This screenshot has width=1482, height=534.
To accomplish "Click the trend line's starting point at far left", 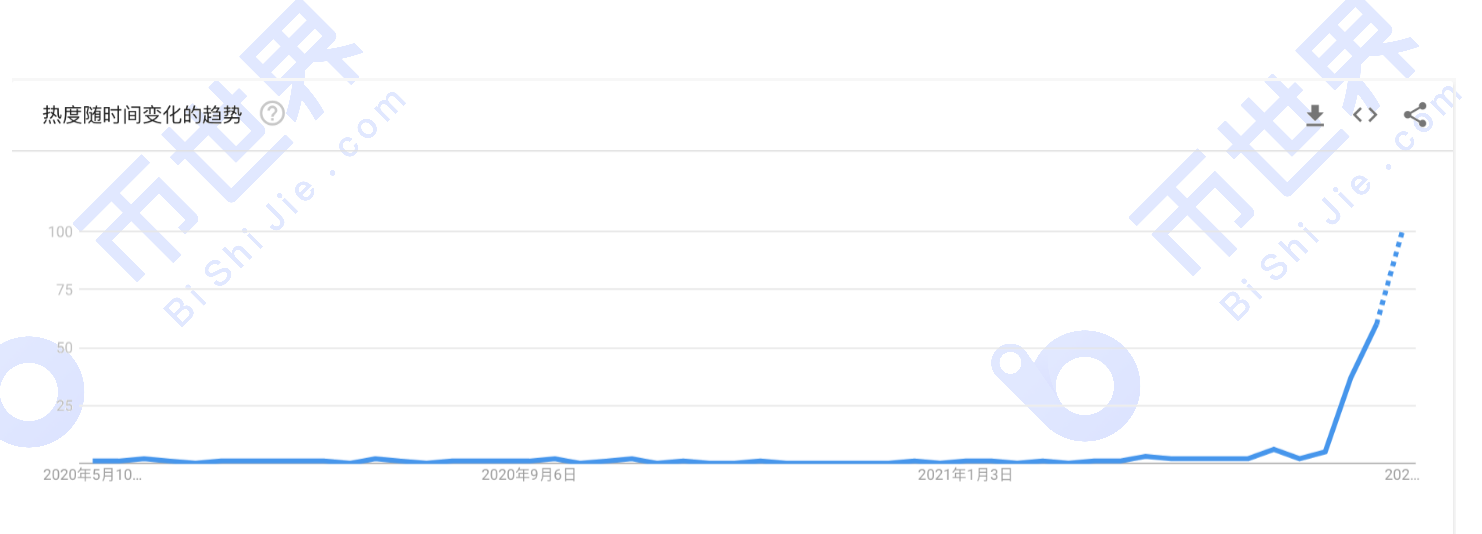I will (94, 461).
